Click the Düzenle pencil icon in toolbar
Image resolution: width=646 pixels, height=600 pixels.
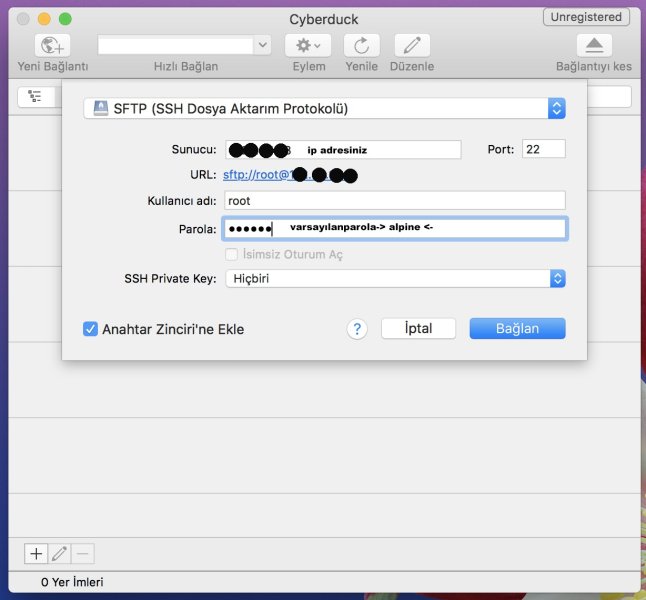pos(412,45)
